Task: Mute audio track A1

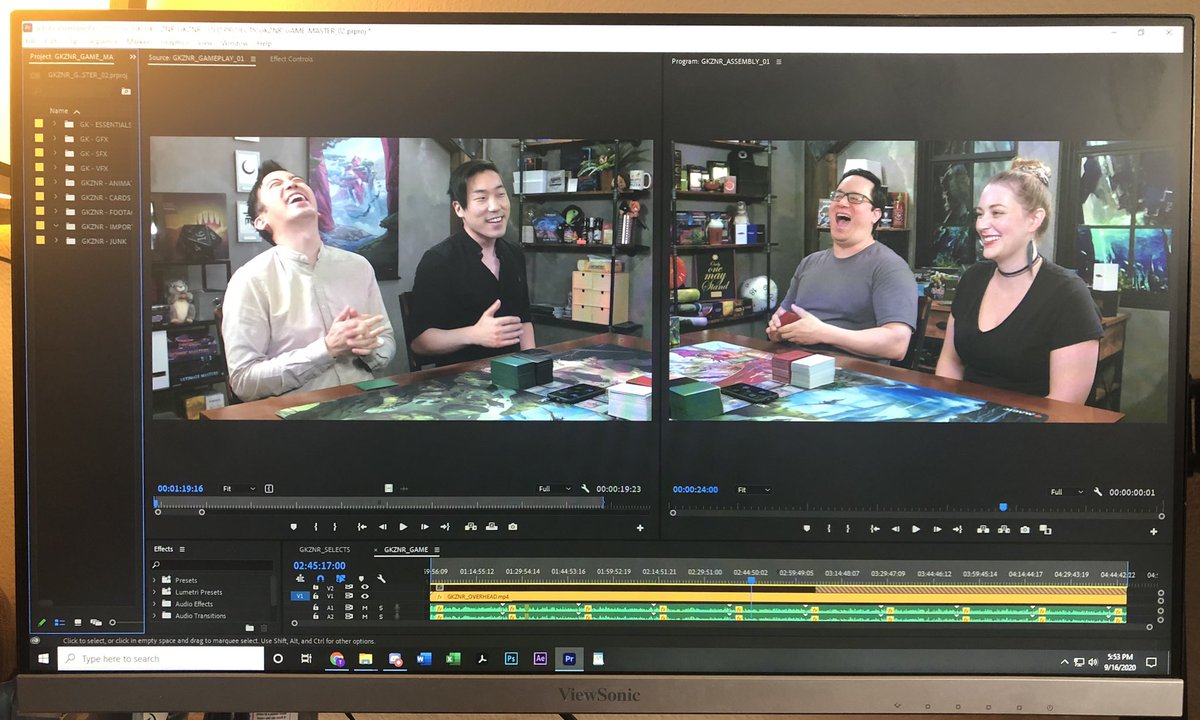Action: 365,608
